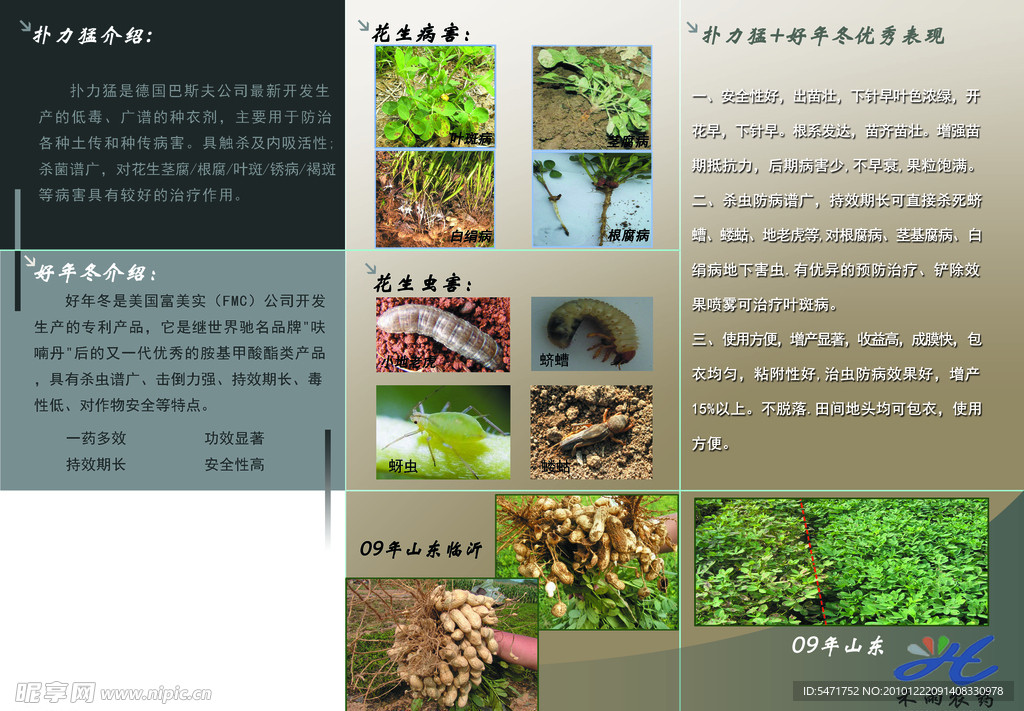Select the 根腐病 root rot photo
Image resolution: width=1024 pixels, height=711 pixels.
(591, 198)
